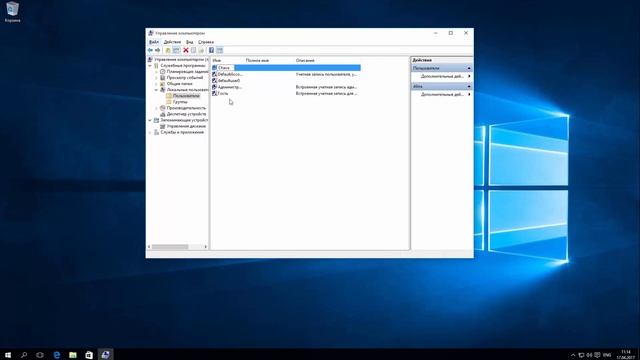This screenshot has height=360, width=640.
Task: Collapse the Запоминающие устройства tree node
Action: [x=150, y=120]
